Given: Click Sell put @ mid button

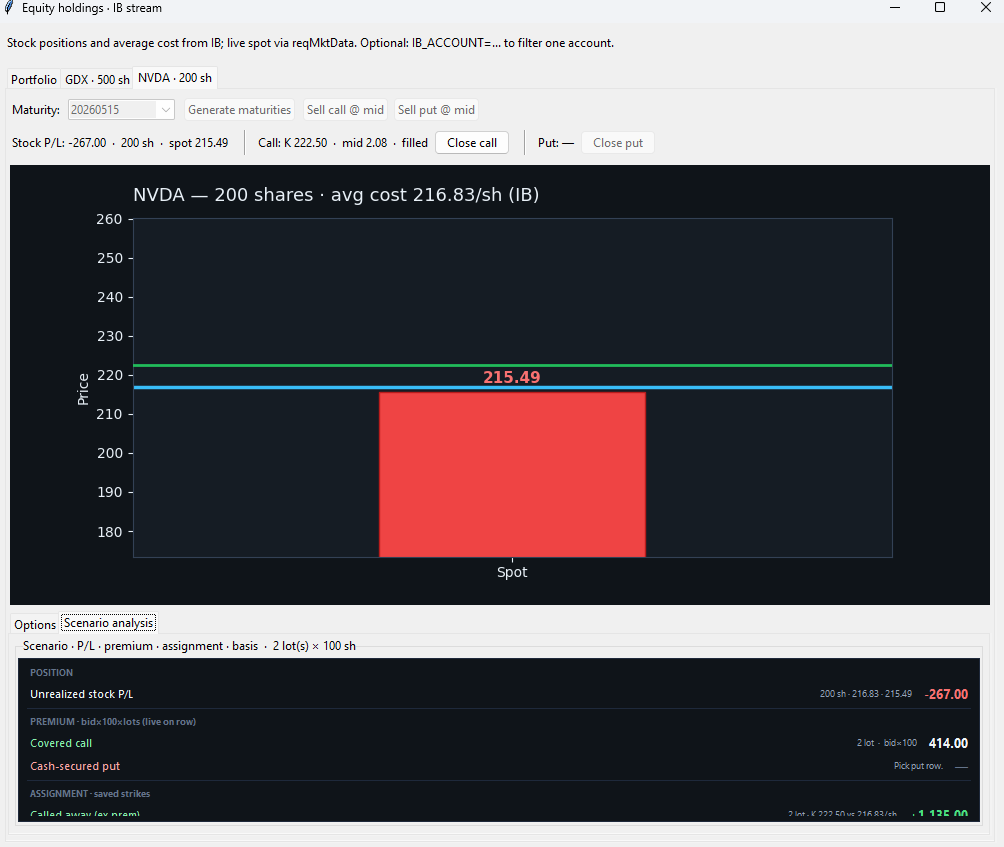Looking at the screenshot, I should coord(436,109).
